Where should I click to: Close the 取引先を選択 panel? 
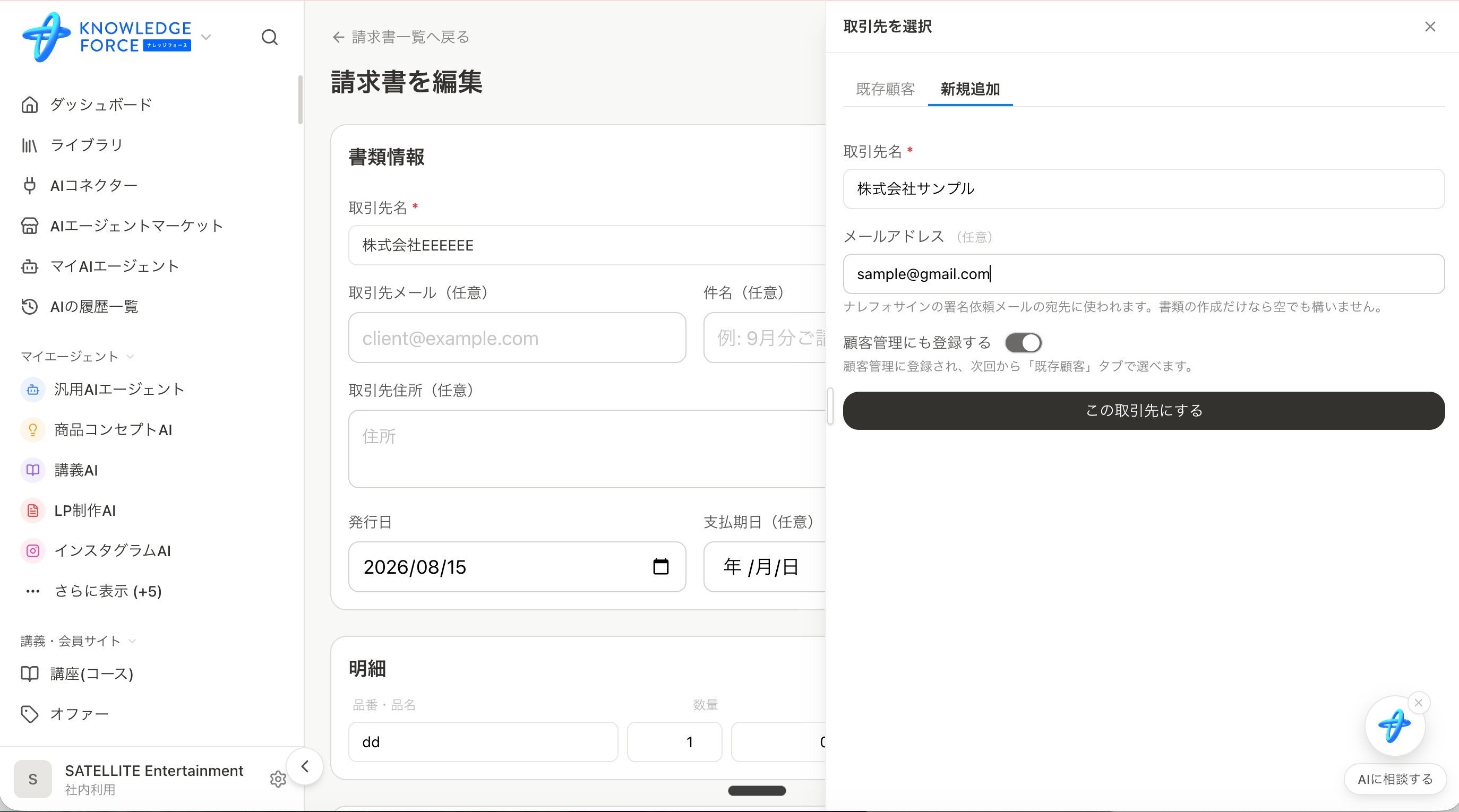click(x=1430, y=27)
